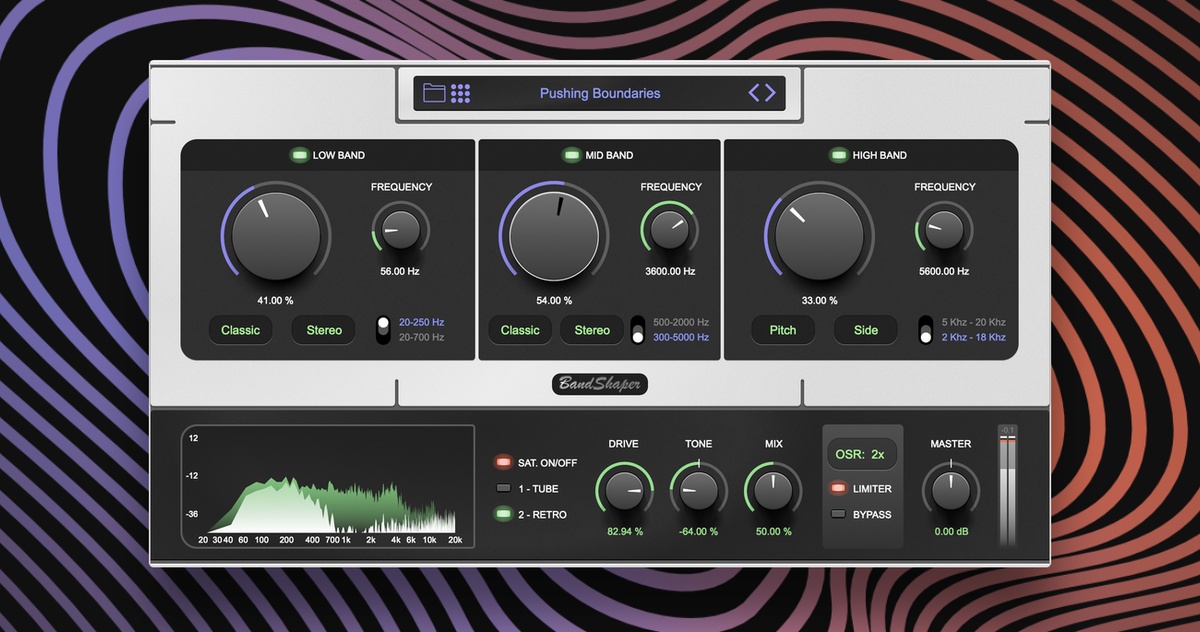The width and height of the screenshot is (1200, 632).
Task: Click the DRIVE knob
Action: (624, 490)
